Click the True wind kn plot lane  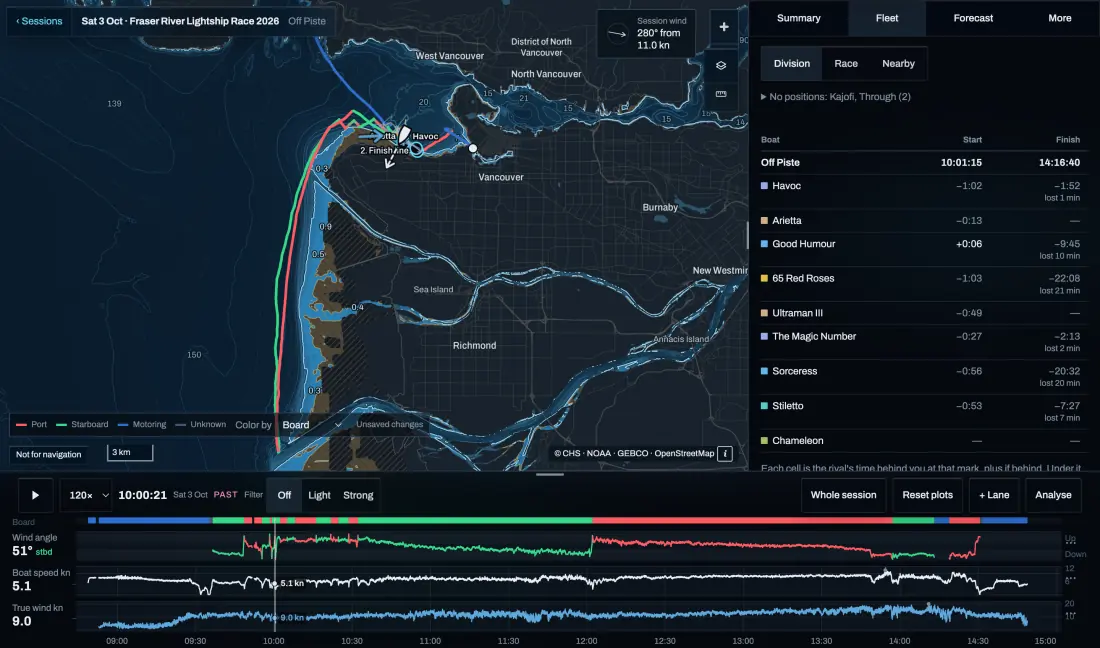568,616
